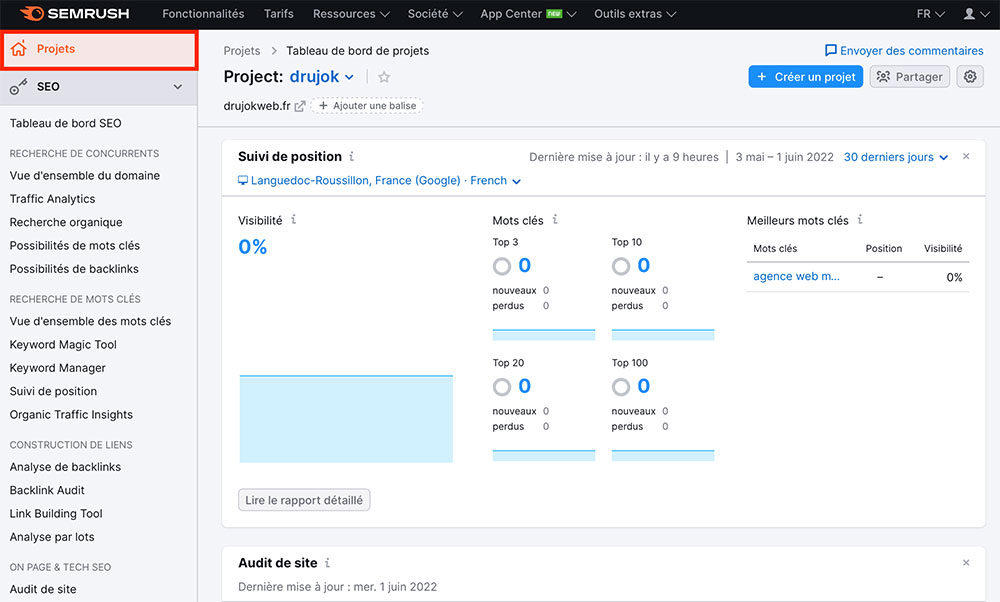Image resolution: width=1000 pixels, height=602 pixels.
Task: Open Vue d'ensemble du domaine
Action: coord(85,175)
